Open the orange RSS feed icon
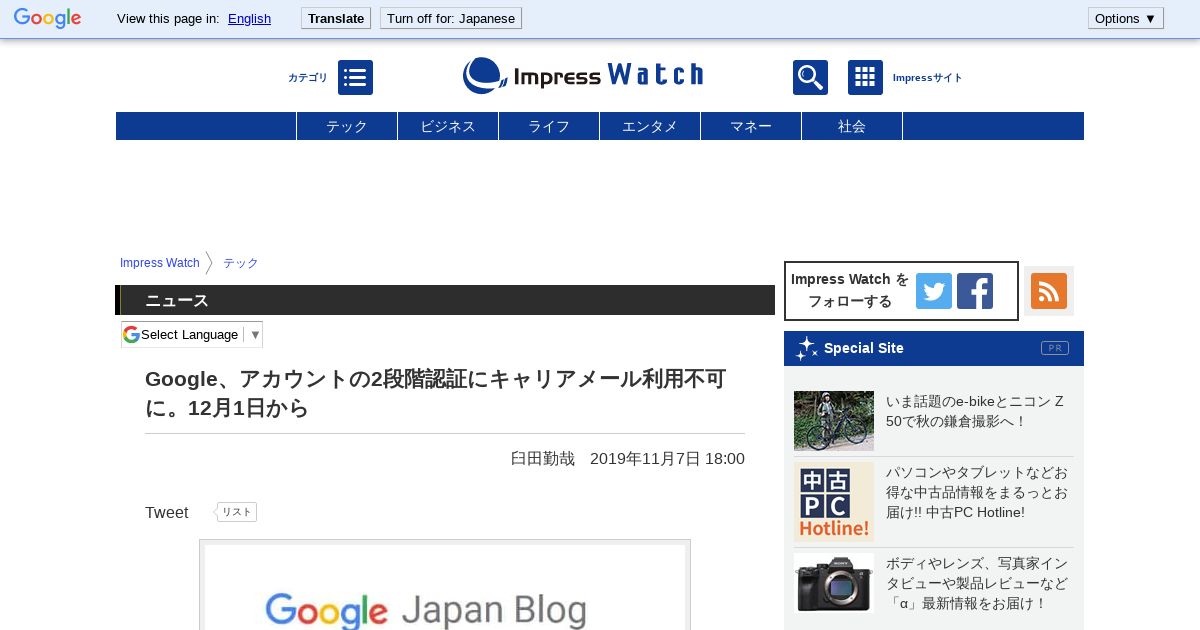The width and height of the screenshot is (1200, 630). tap(1049, 291)
